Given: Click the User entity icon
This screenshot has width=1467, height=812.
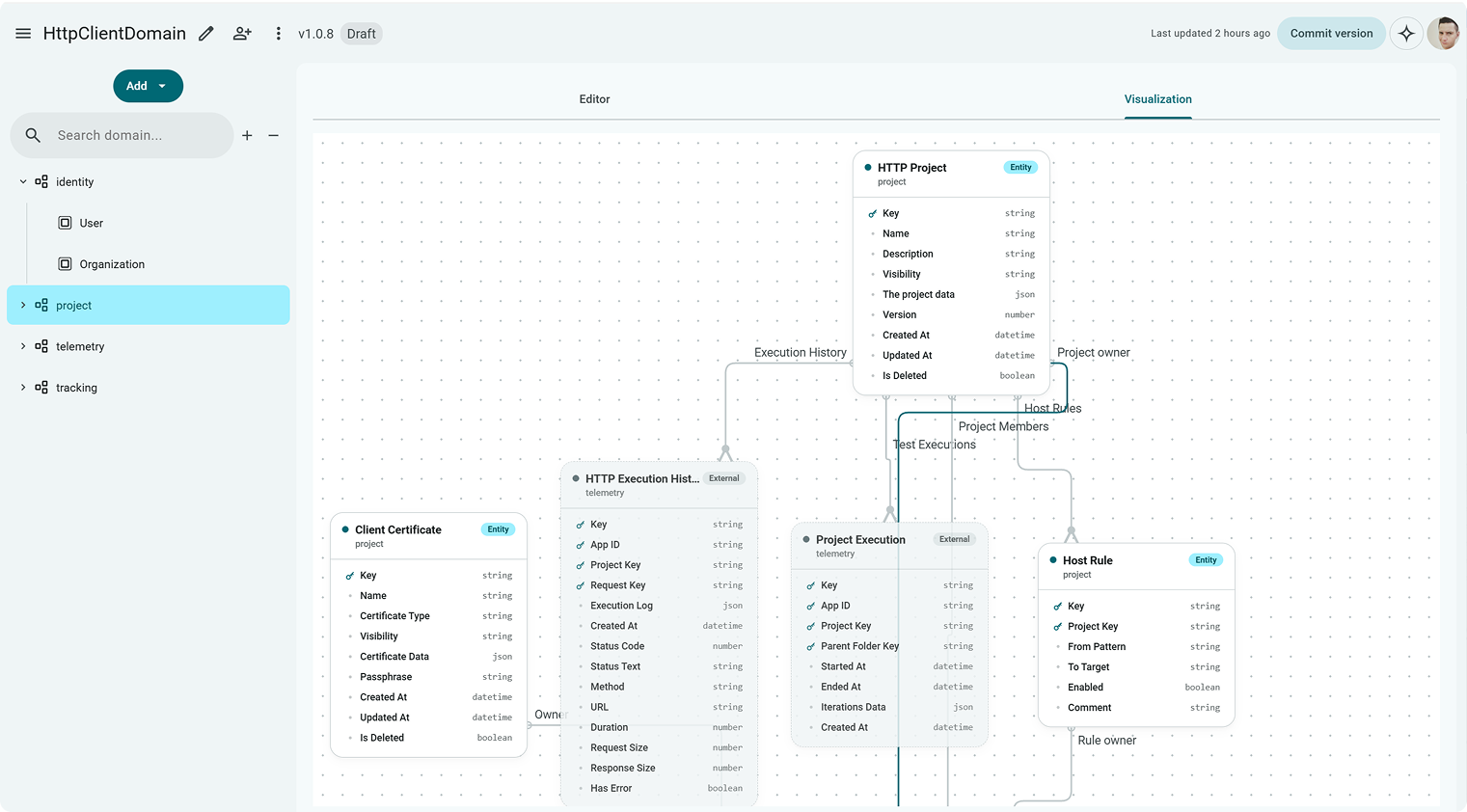Looking at the screenshot, I should coord(65,223).
